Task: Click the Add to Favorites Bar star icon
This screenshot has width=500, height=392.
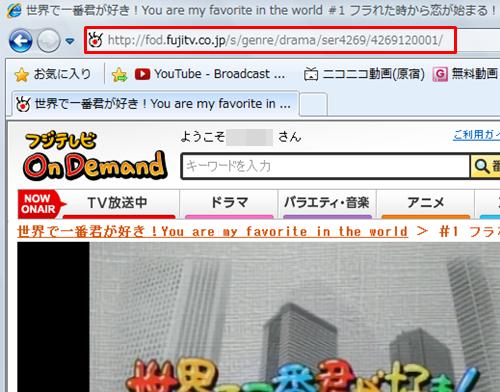Action: (119, 75)
